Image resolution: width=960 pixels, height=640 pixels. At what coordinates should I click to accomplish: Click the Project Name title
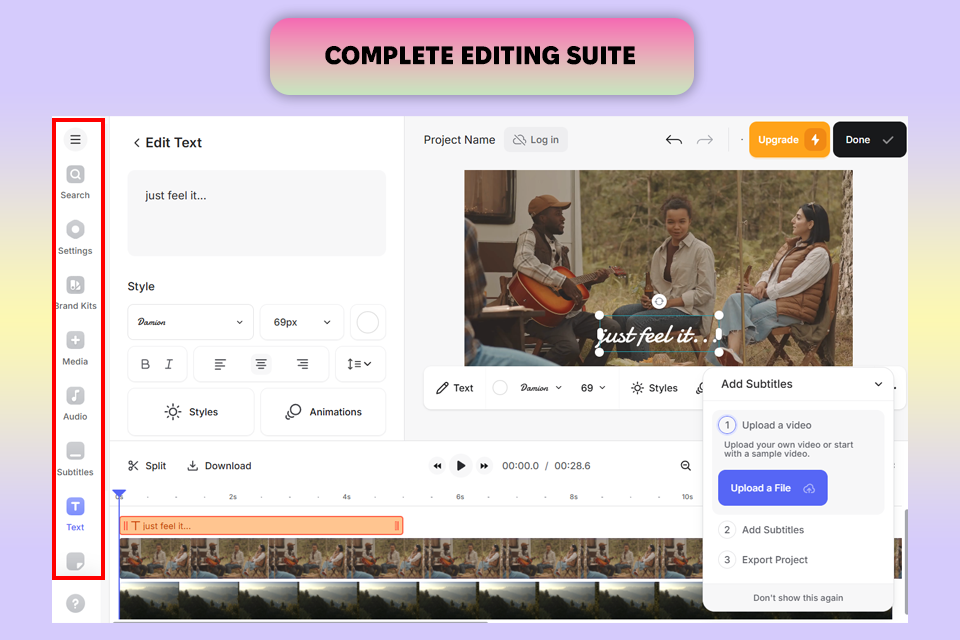click(x=459, y=140)
